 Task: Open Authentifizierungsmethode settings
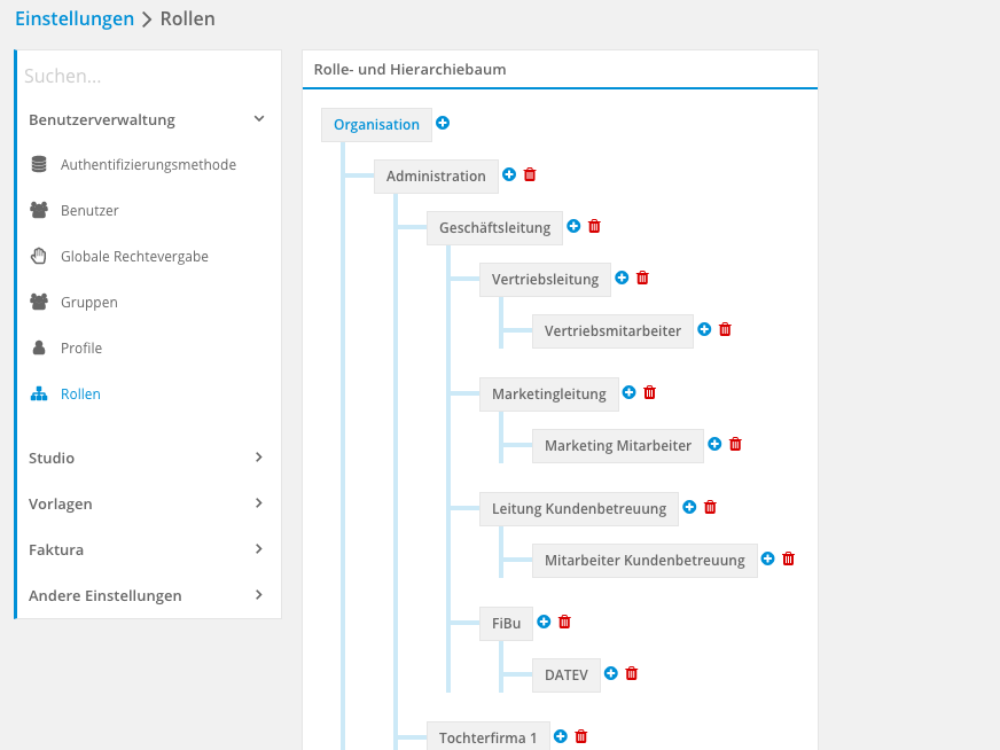coord(148,165)
